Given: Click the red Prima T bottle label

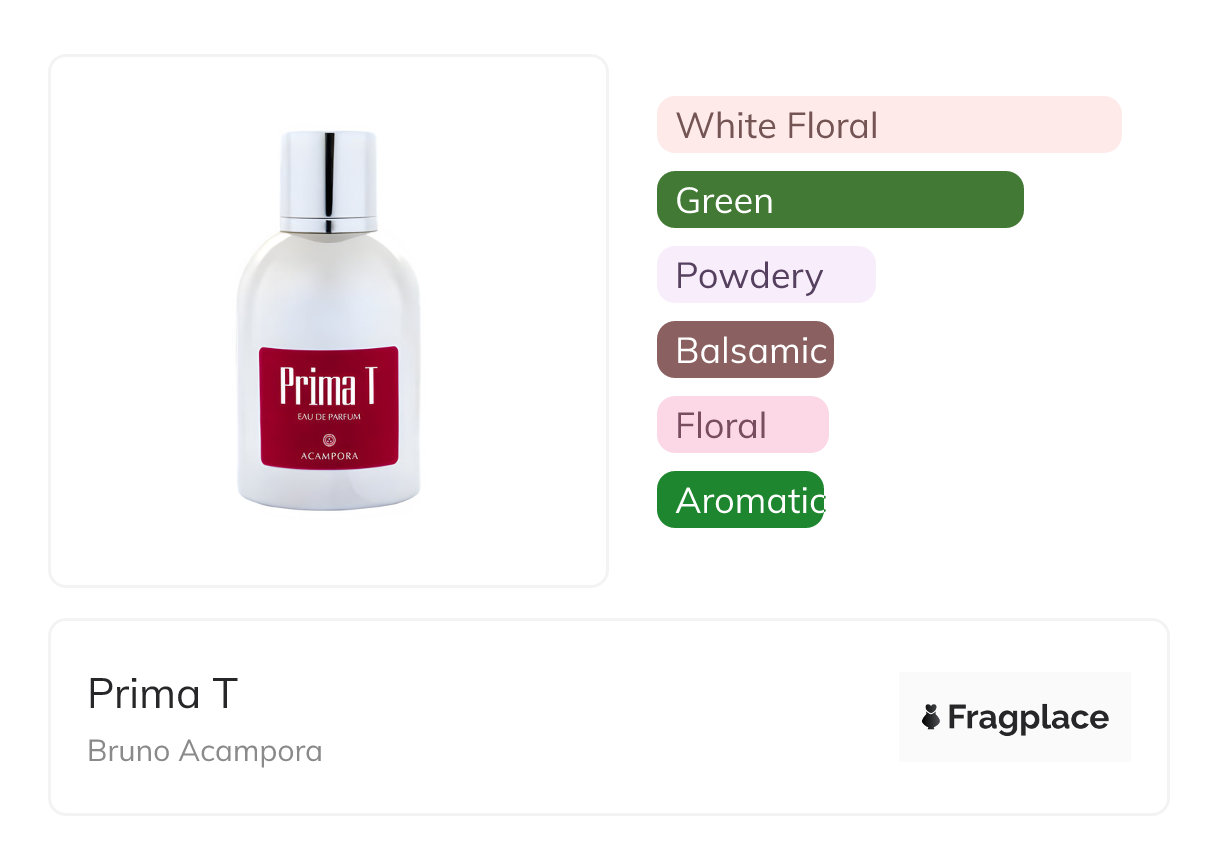Looking at the screenshot, I should [x=329, y=406].
